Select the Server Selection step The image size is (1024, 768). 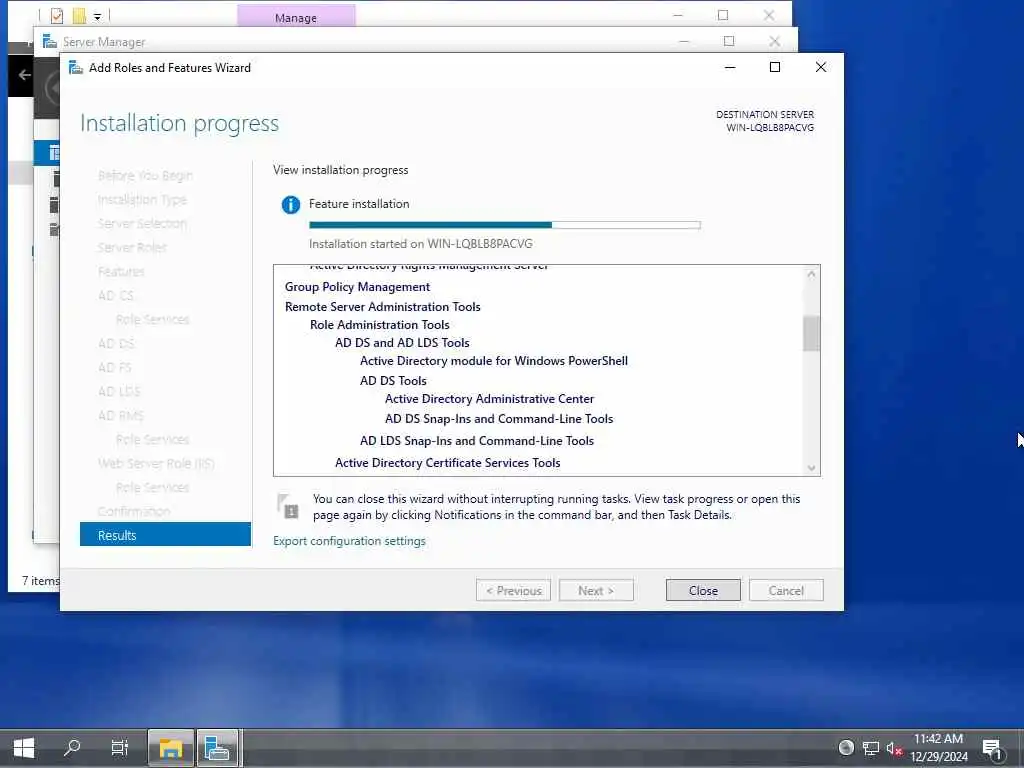(142, 223)
